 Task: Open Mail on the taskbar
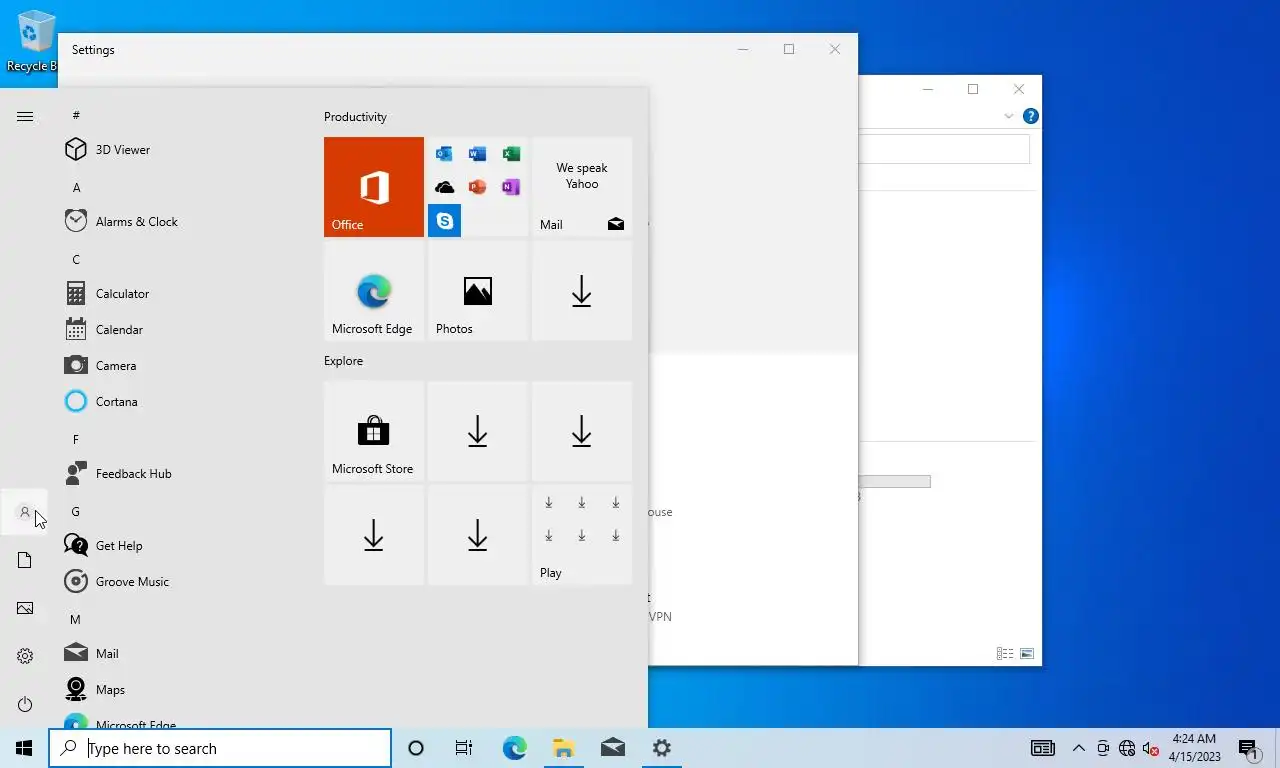coord(612,748)
